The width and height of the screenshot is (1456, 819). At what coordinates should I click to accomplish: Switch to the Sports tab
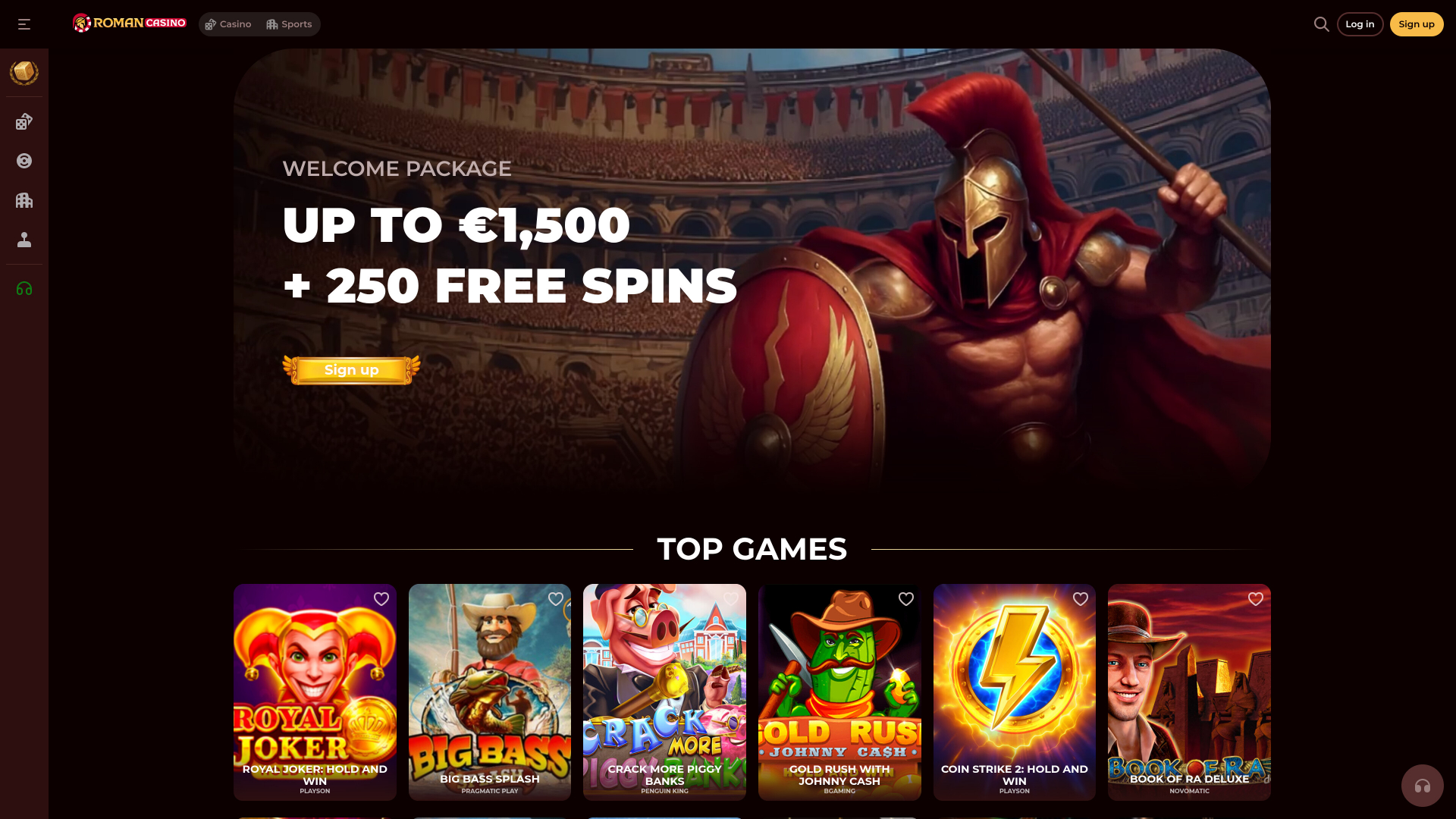(289, 24)
